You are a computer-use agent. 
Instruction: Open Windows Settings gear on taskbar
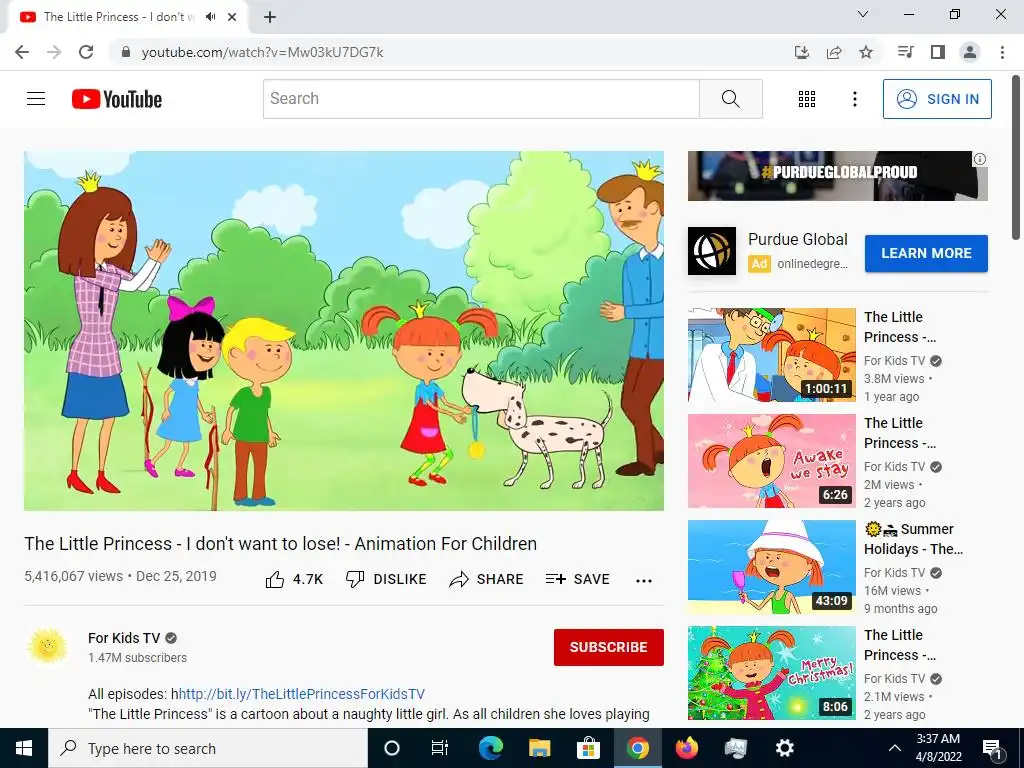pyautogui.click(x=784, y=748)
